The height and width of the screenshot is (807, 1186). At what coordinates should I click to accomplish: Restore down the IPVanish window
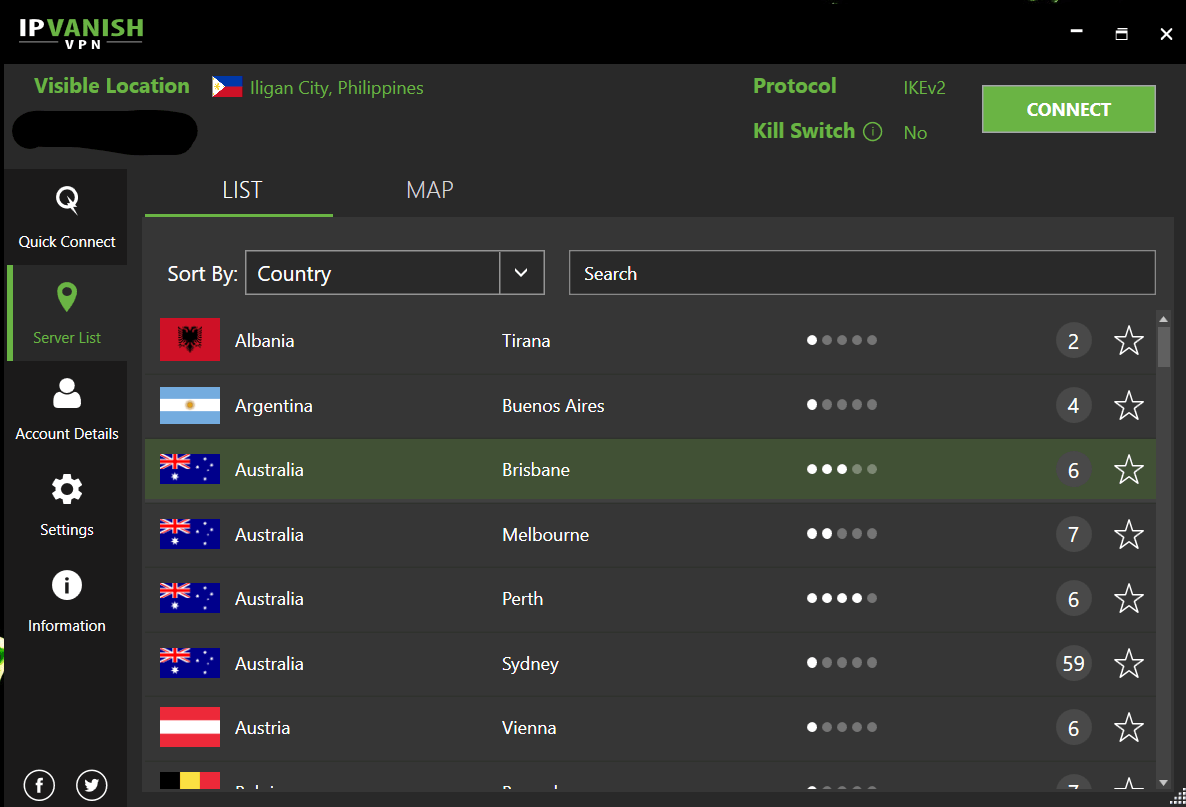point(1122,33)
